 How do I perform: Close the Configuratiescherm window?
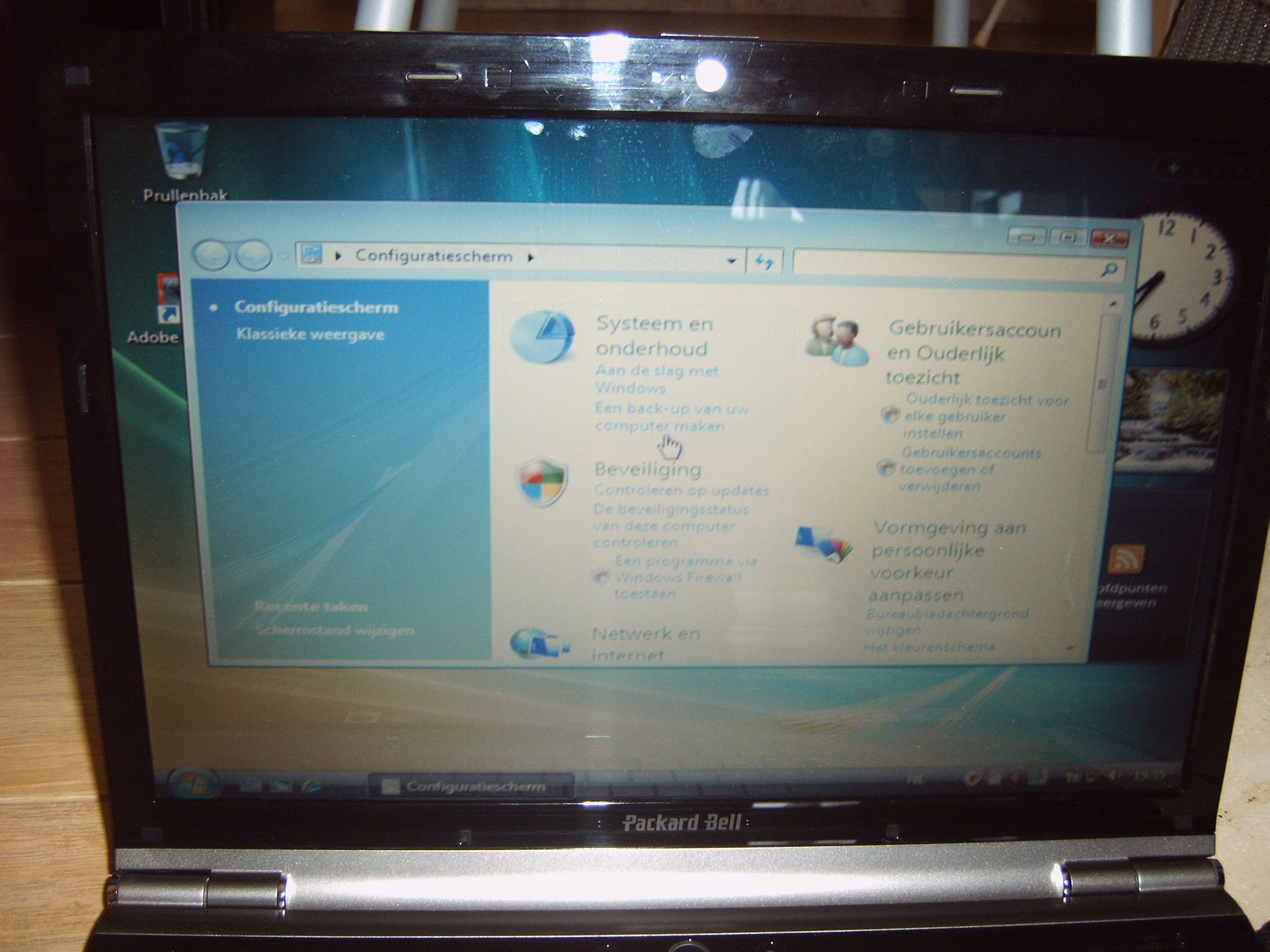point(1109,238)
